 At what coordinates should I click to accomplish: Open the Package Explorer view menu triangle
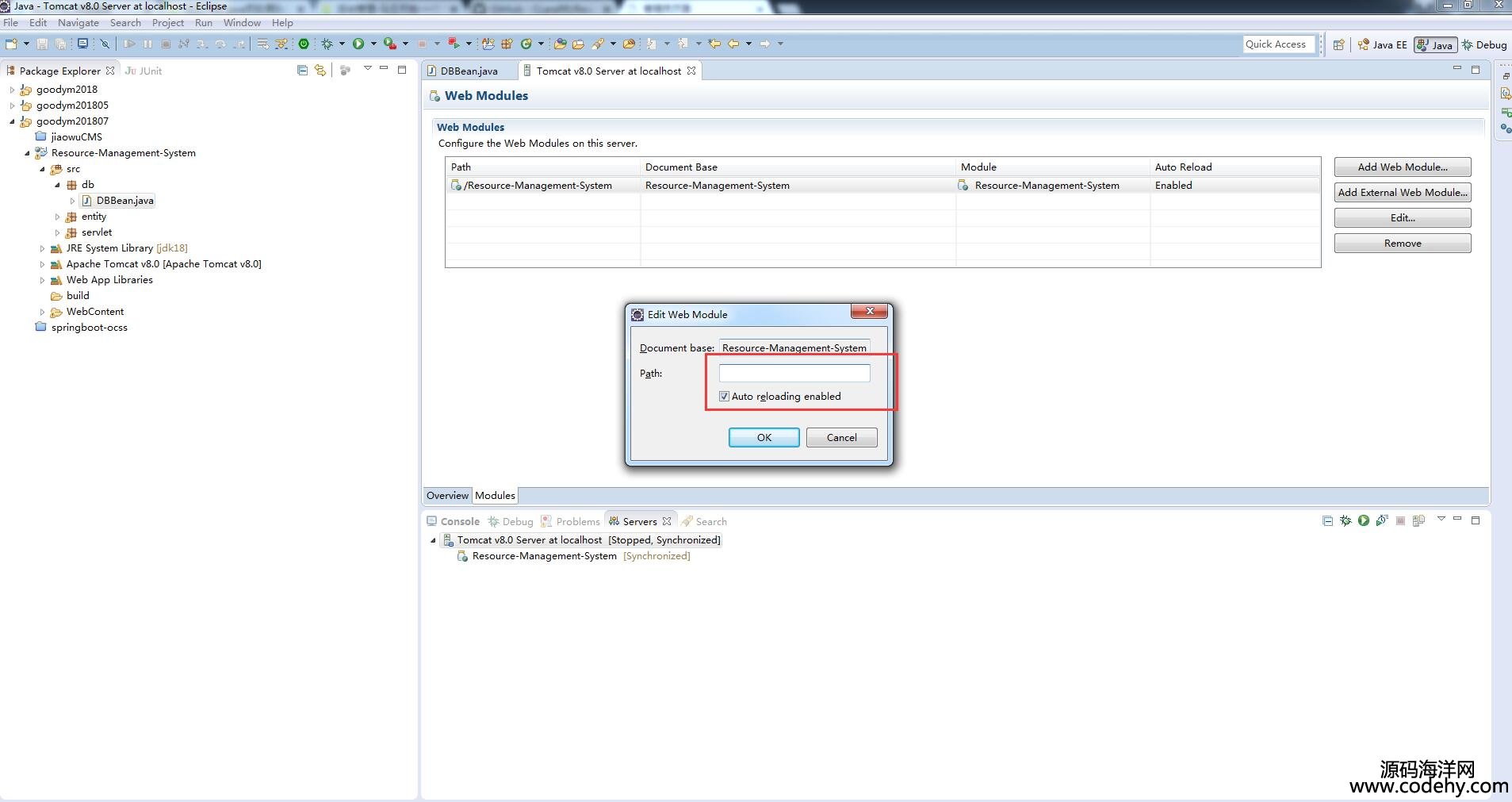[x=367, y=69]
